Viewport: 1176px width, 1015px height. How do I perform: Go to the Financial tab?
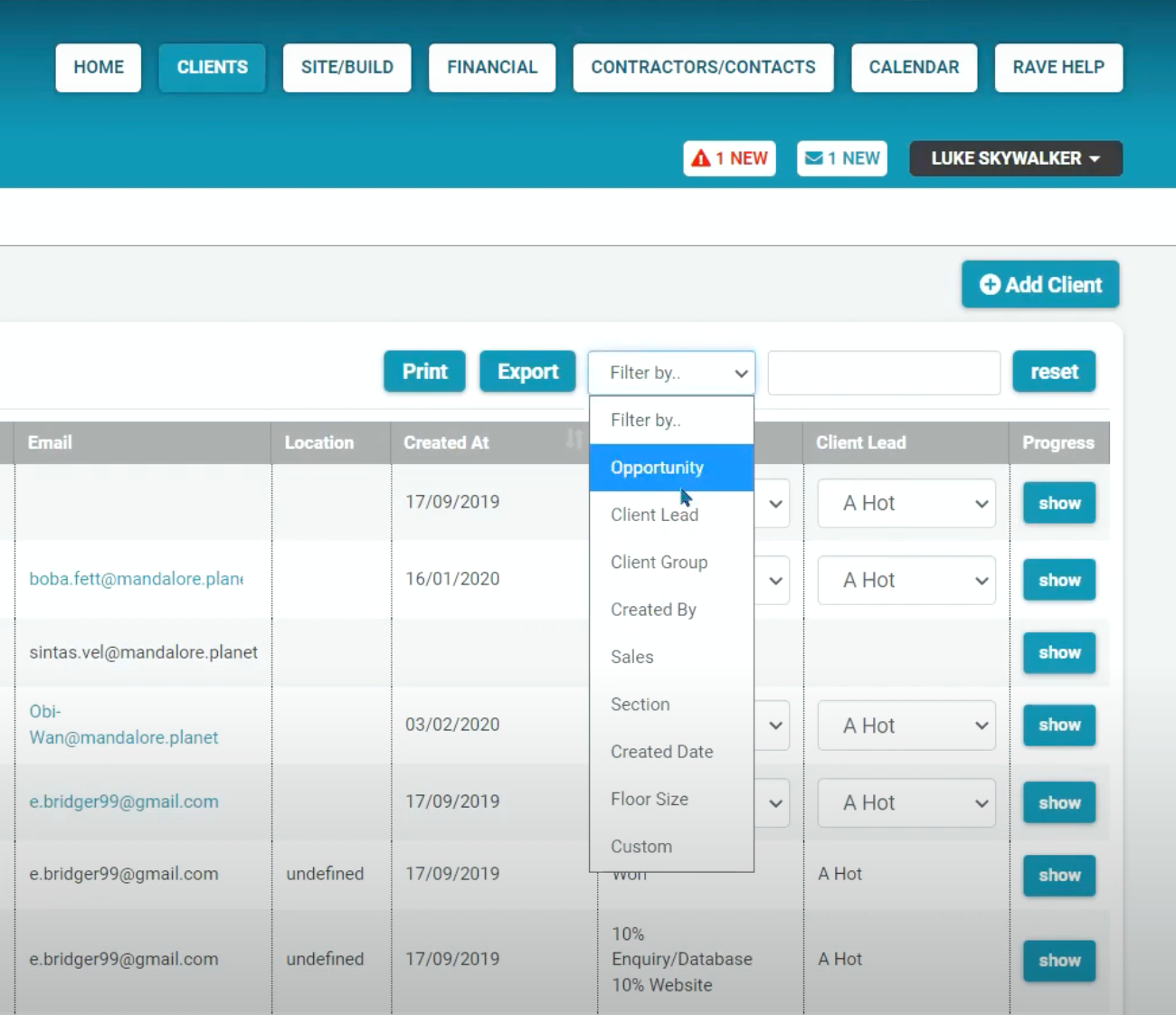point(491,68)
